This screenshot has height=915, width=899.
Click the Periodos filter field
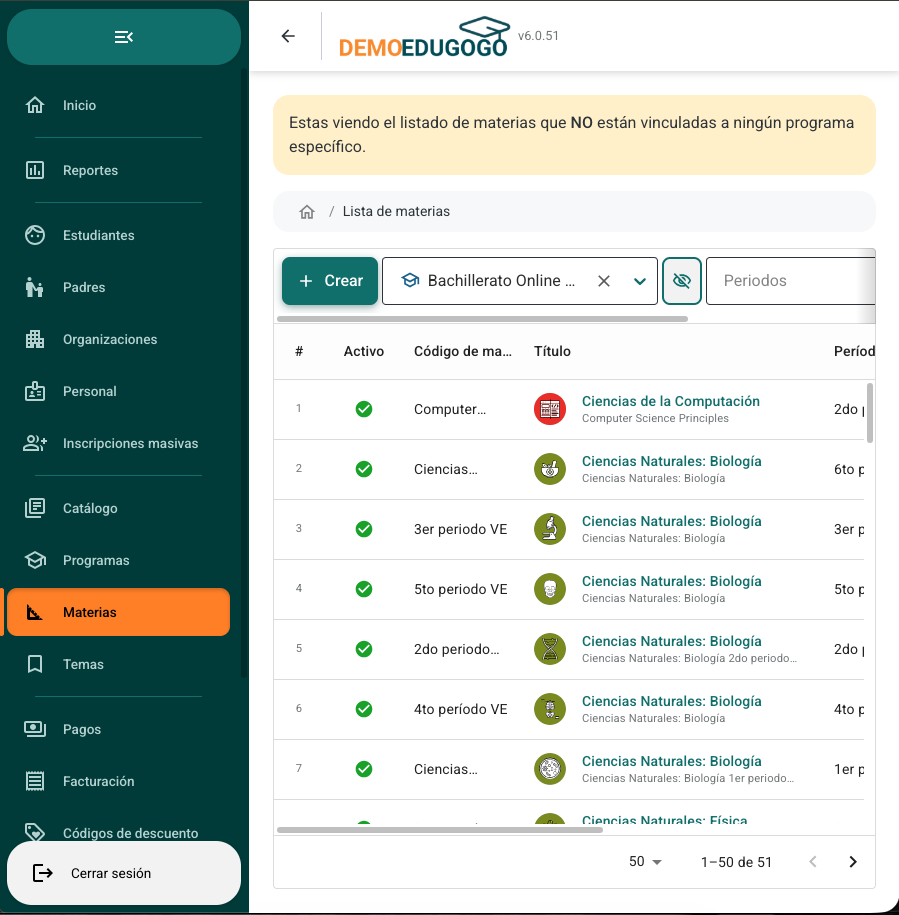point(790,281)
